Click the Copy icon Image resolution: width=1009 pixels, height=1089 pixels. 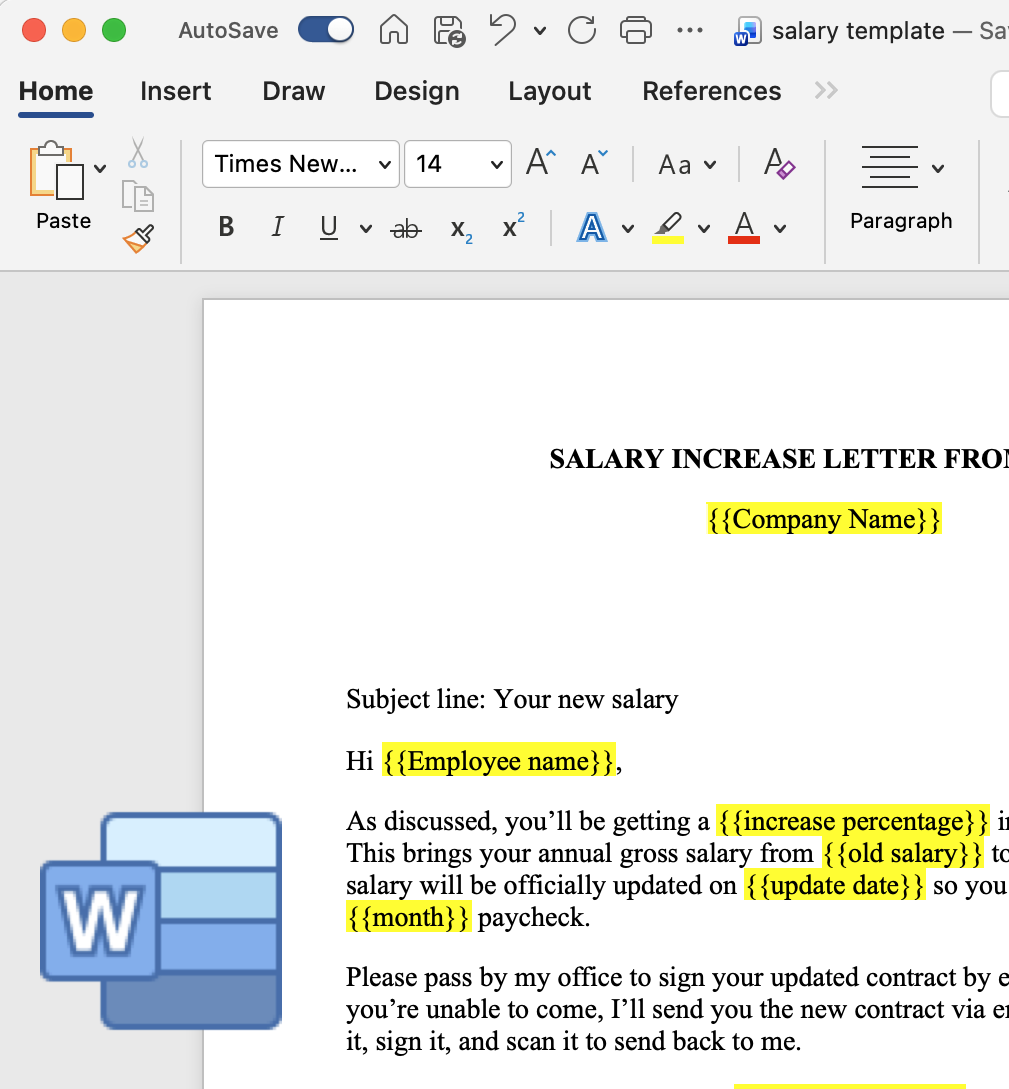138,196
